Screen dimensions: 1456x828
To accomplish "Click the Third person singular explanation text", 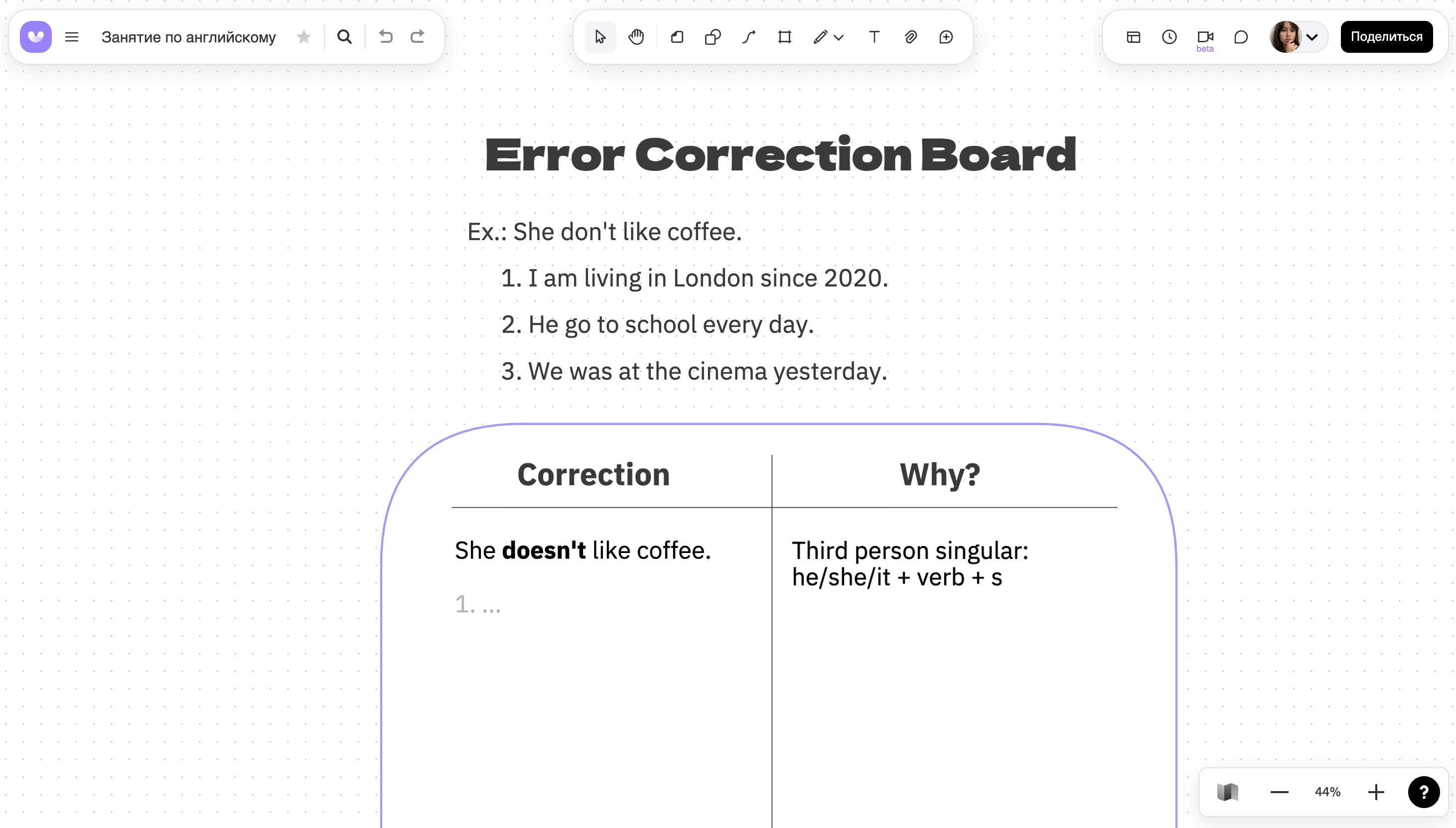I will (x=910, y=563).
